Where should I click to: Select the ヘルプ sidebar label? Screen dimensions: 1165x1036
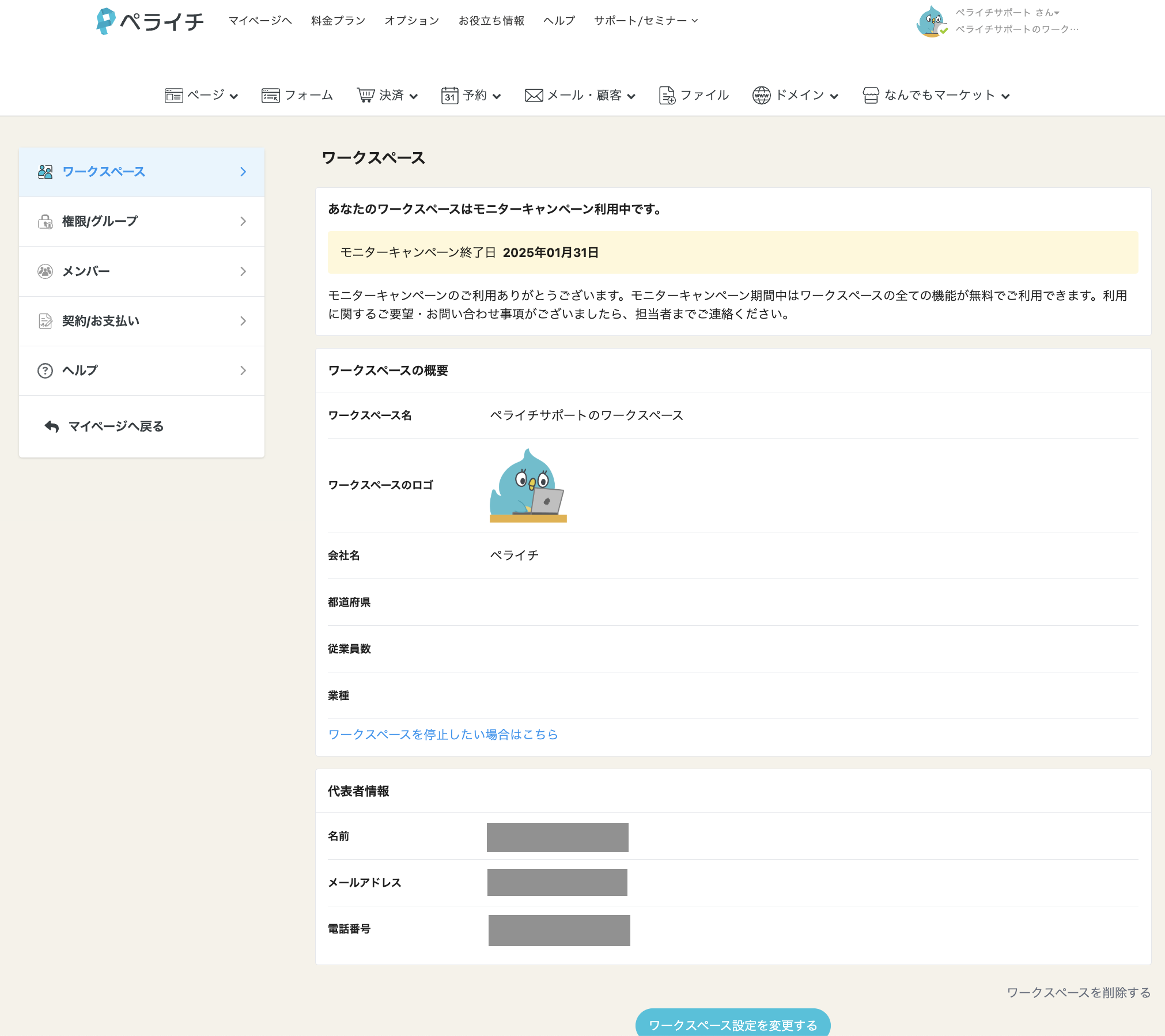pyautogui.click(x=80, y=370)
